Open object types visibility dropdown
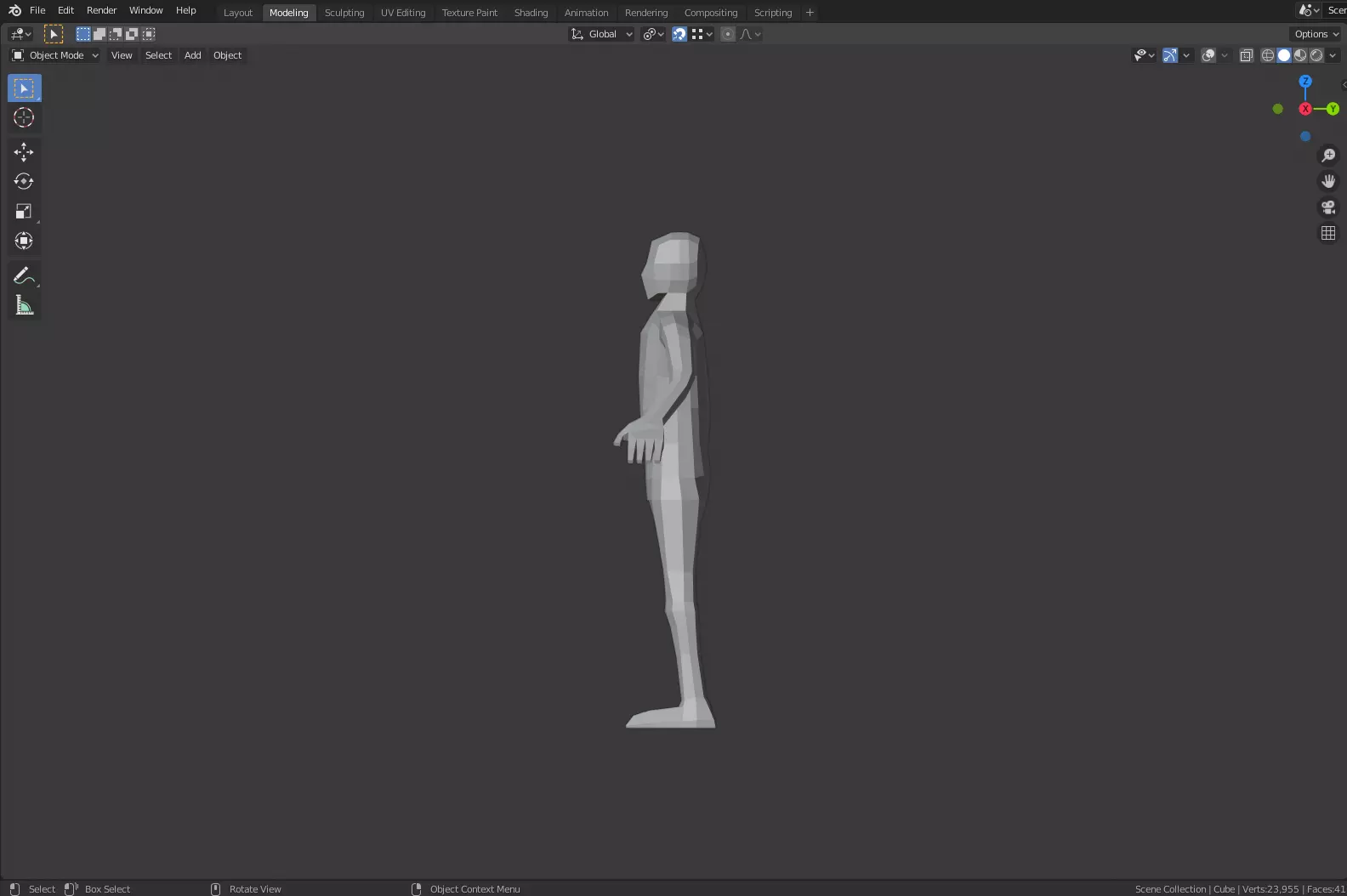The height and width of the screenshot is (896, 1347). click(x=1145, y=55)
